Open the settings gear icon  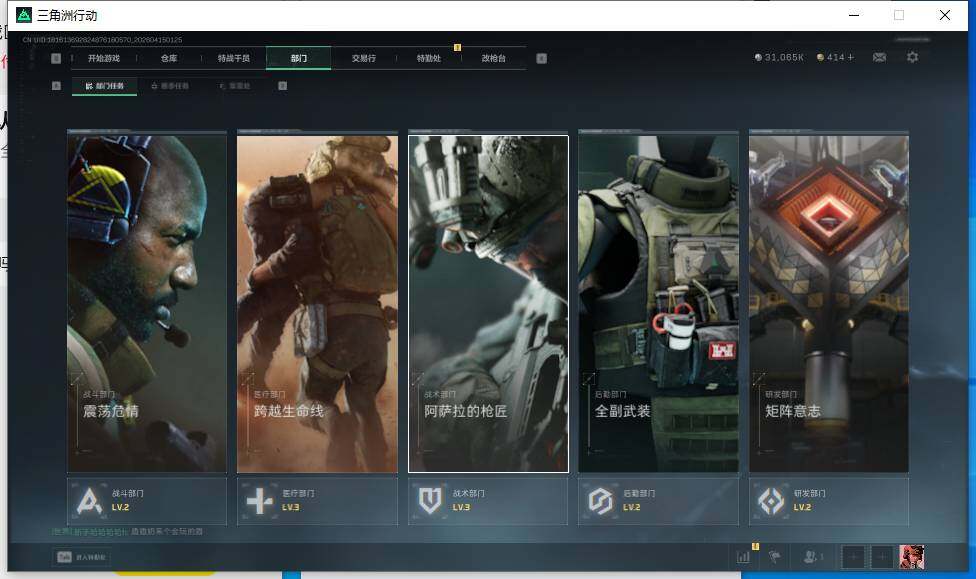pyautogui.click(x=912, y=58)
